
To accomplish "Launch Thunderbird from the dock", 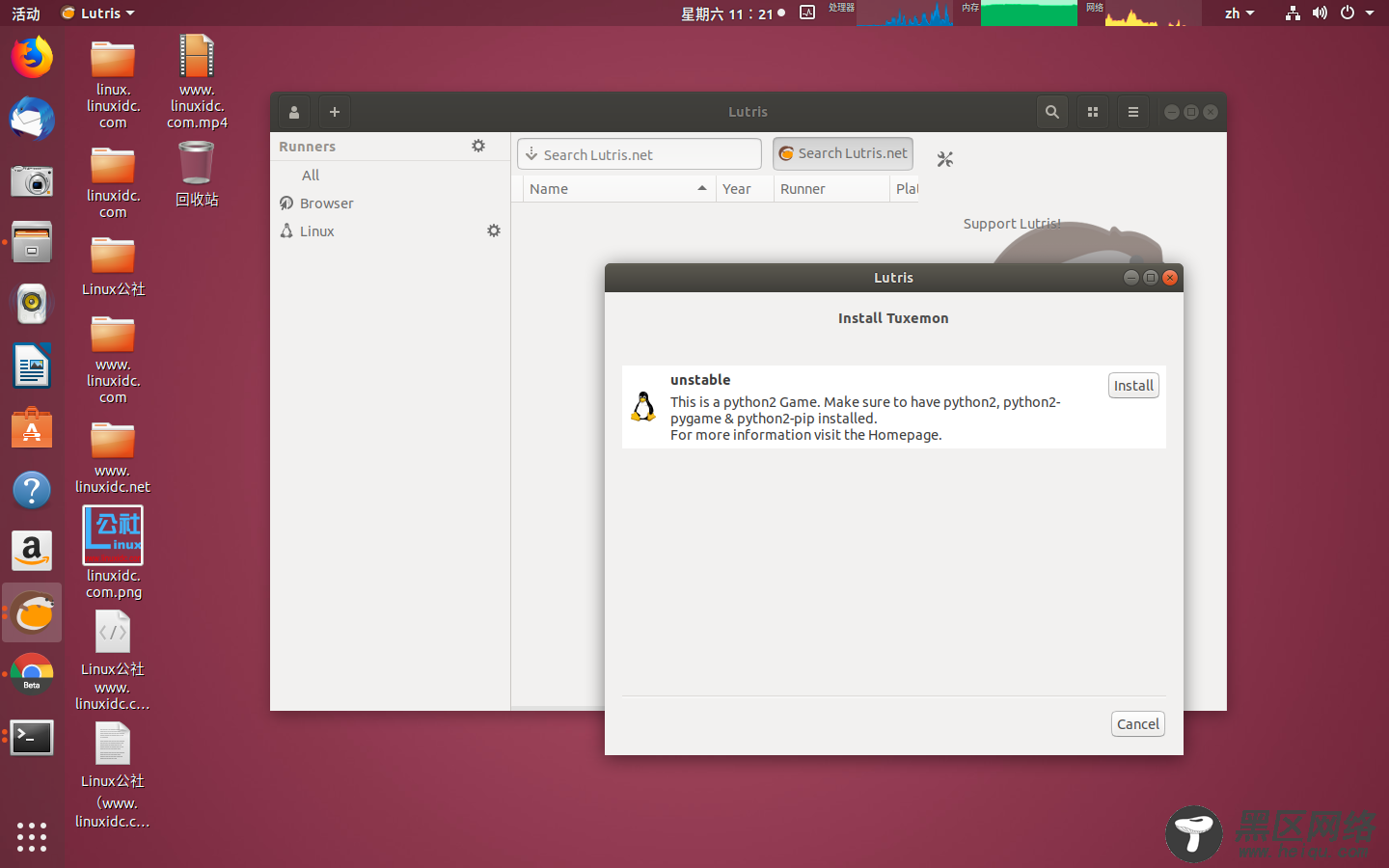I will (x=32, y=119).
